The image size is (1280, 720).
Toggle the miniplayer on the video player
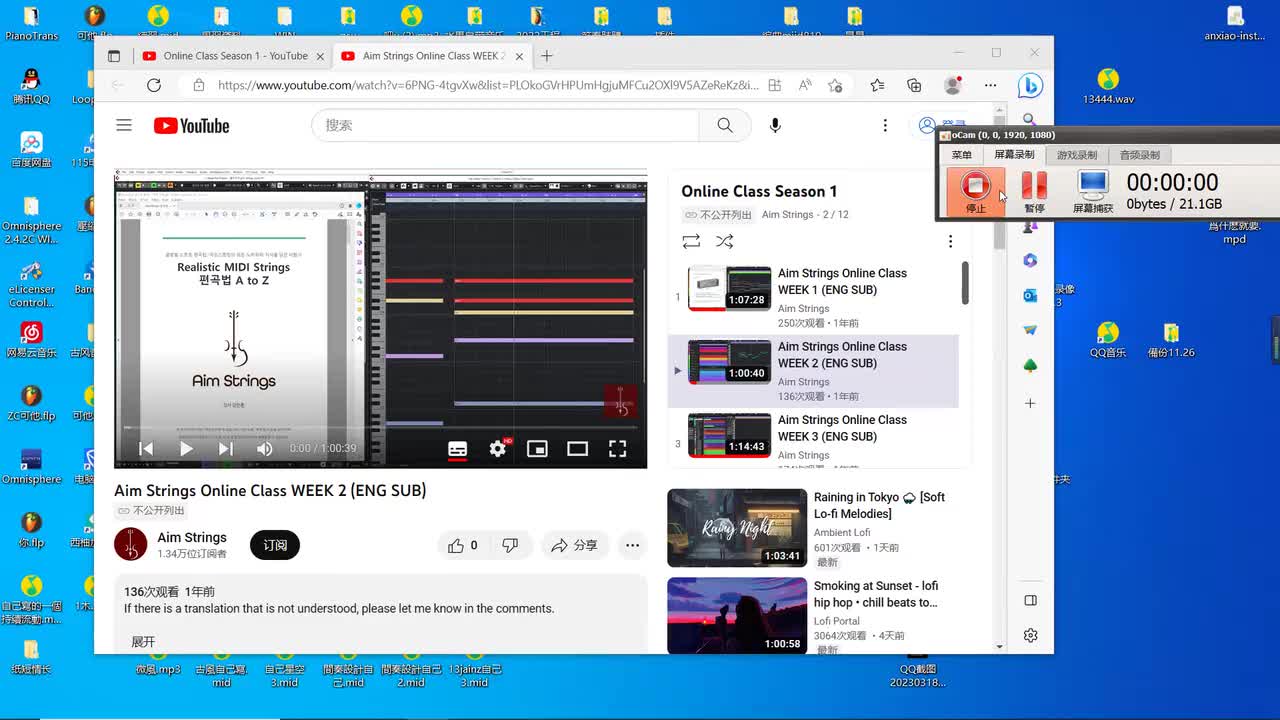click(x=537, y=449)
